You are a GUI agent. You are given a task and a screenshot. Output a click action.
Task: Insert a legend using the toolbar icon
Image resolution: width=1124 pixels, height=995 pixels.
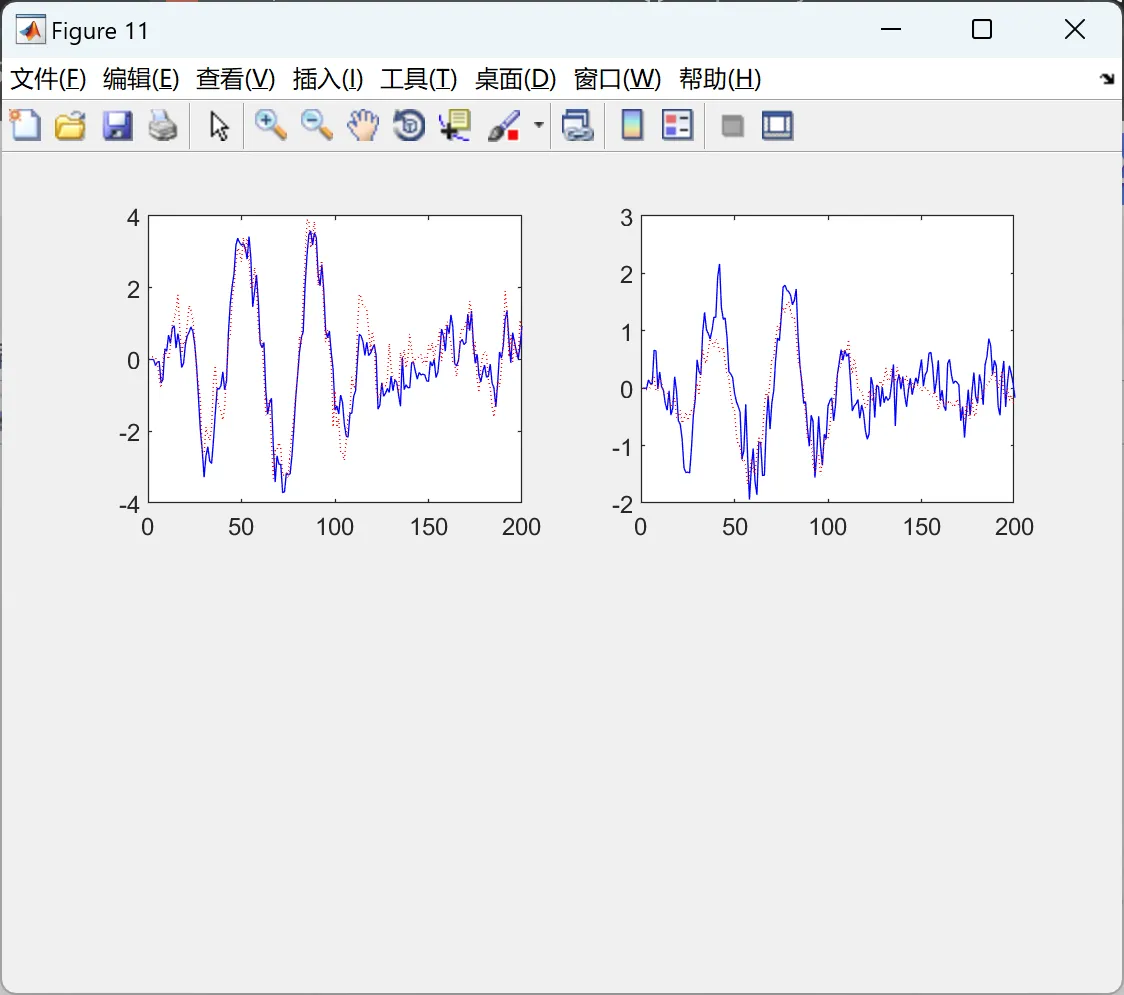point(677,125)
